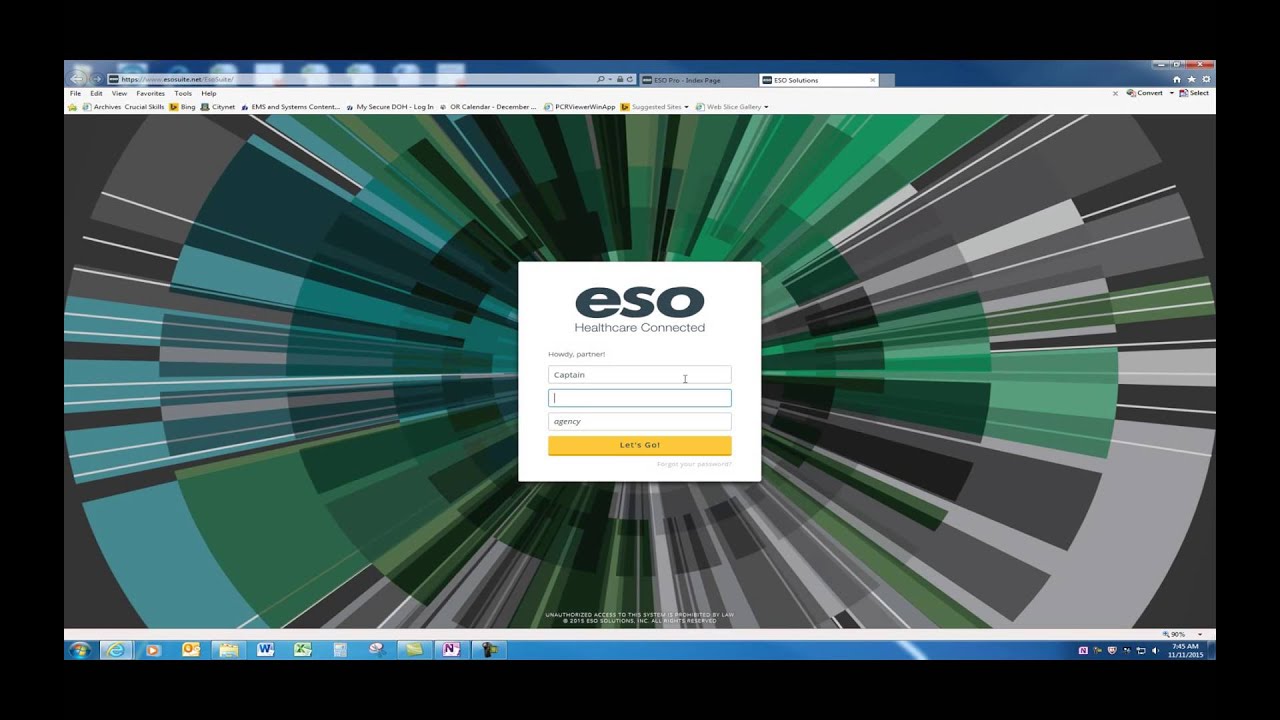Click the empty password input field
1280x720 pixels.
(x=640, y=398)
